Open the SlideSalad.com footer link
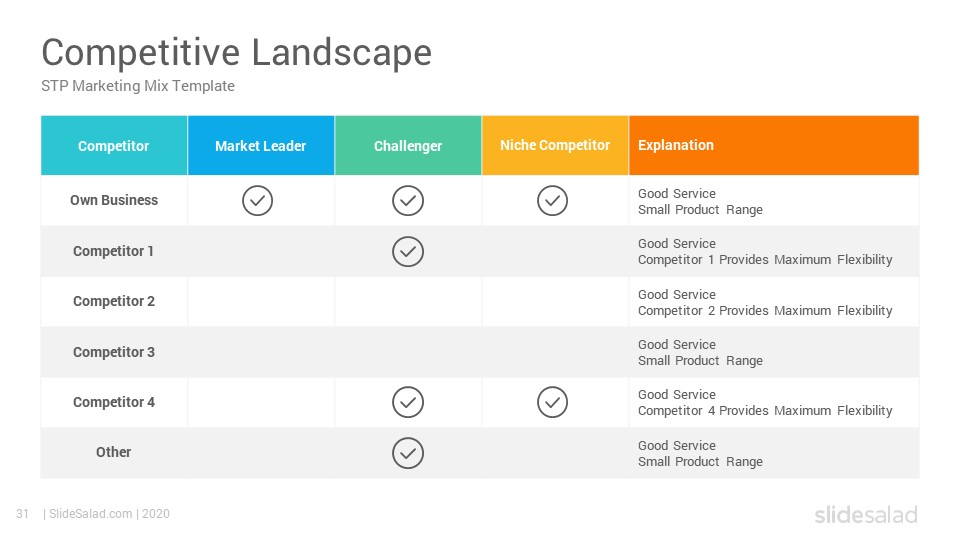960x540 pixels. (x=91, y=514)
